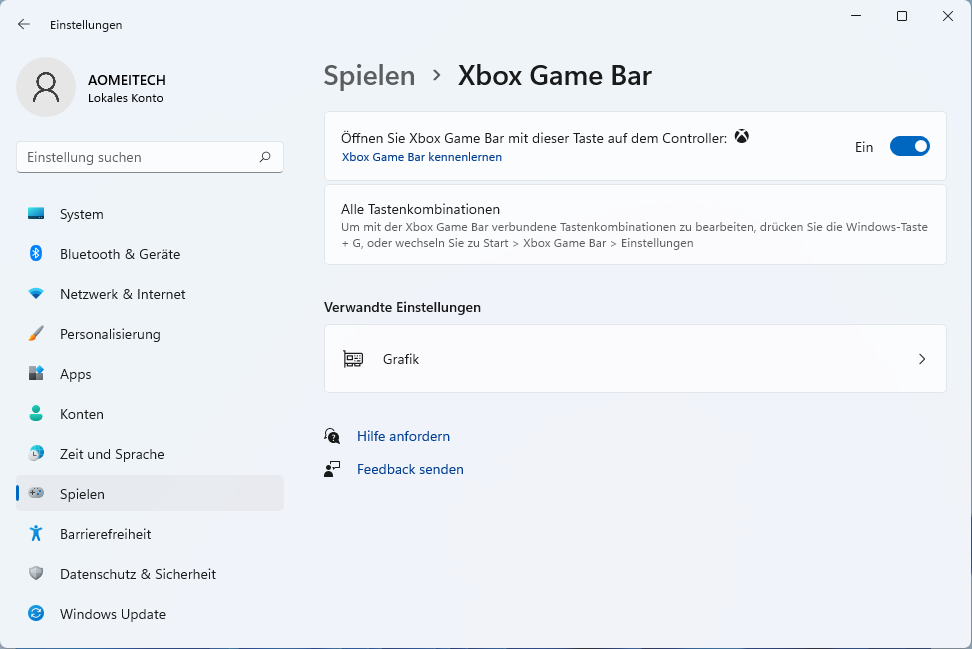This screenshot has height=649, width=972.
Task: Click the System monitor icon in sidebar
Action: [x=36, y=214]
